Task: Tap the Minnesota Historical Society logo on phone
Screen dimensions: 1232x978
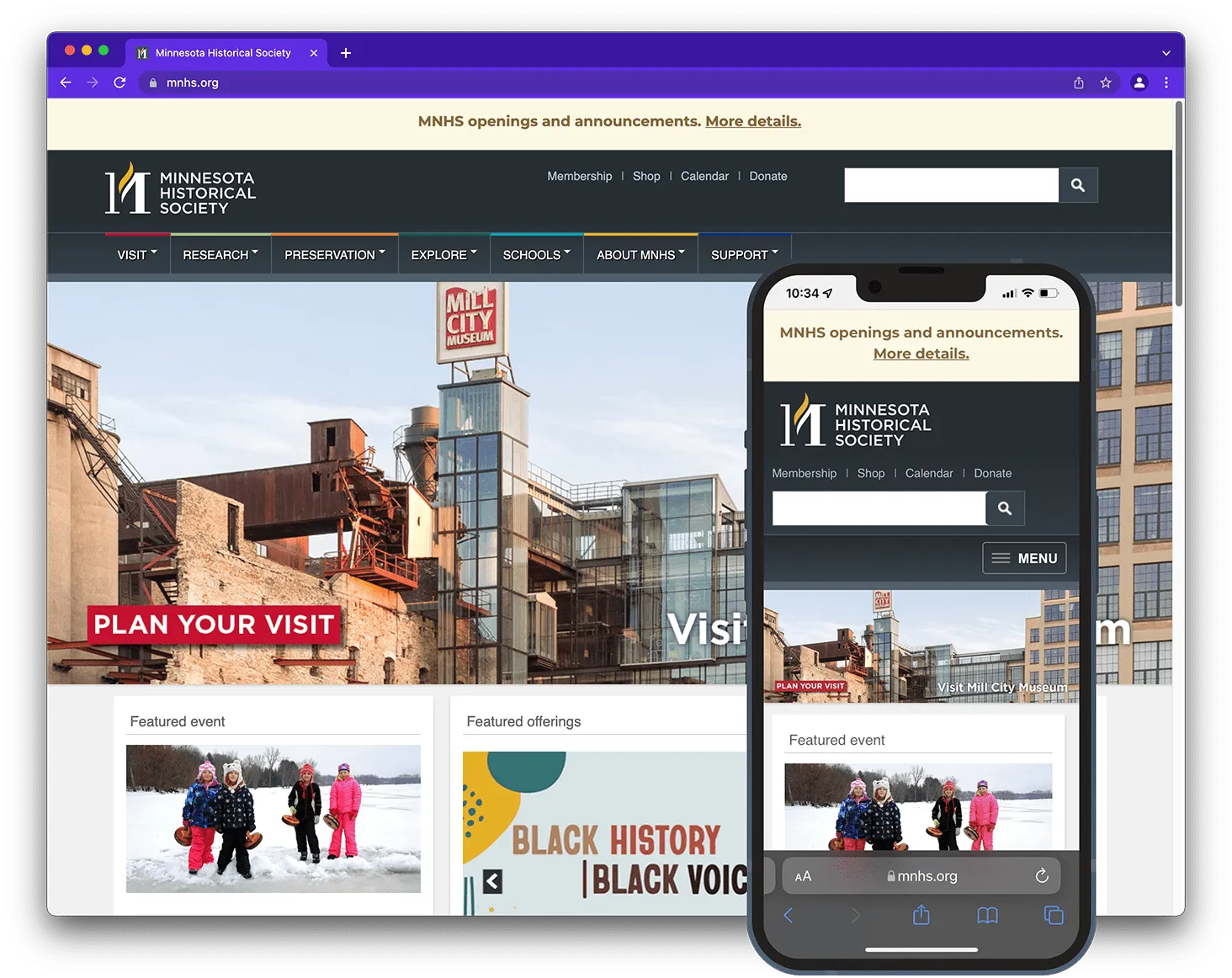Action: 856,420
